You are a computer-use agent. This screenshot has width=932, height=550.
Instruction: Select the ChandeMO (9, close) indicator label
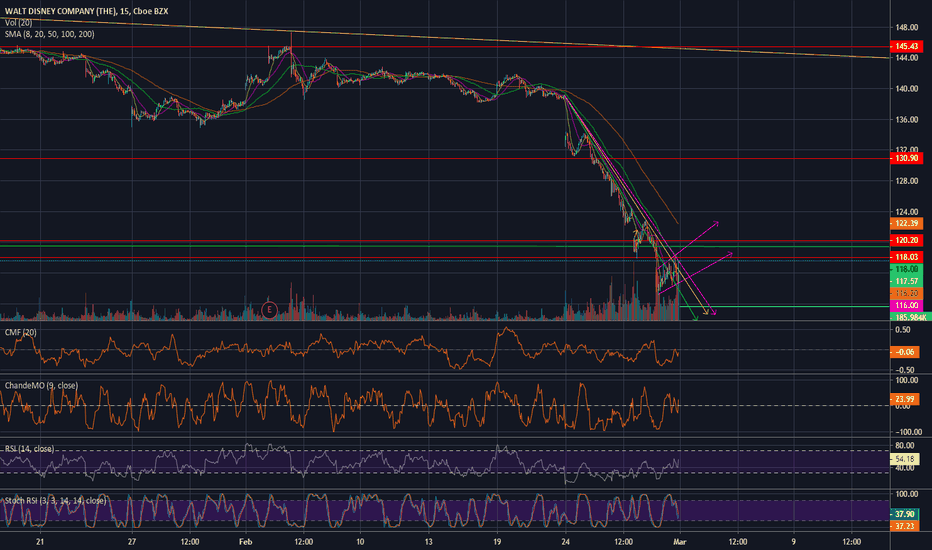pos(41,385)
